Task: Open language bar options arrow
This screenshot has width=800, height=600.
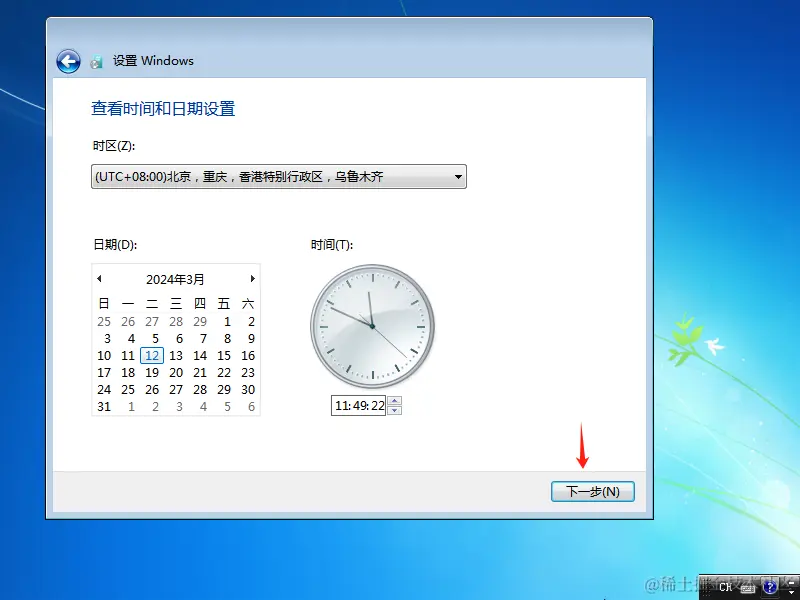Action: pos(791,592)
